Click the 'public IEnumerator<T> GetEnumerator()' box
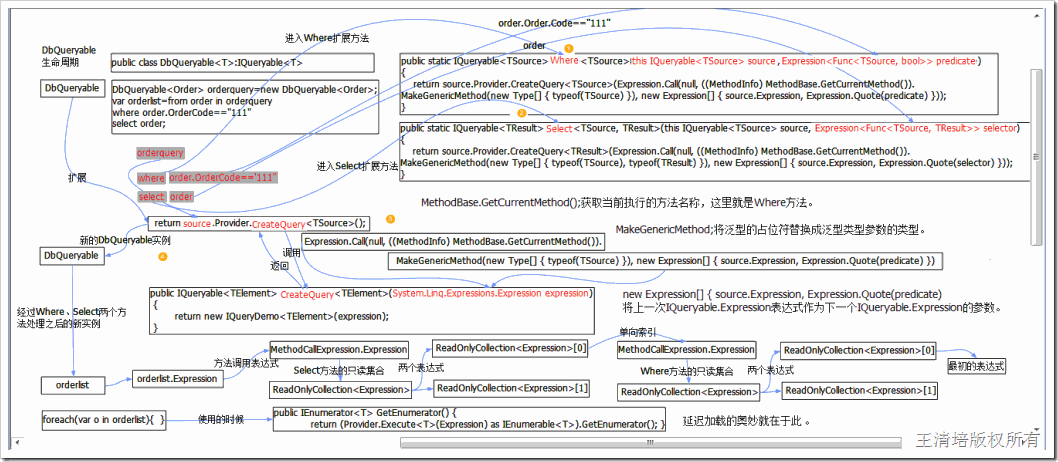 click(x=469, y=418)
